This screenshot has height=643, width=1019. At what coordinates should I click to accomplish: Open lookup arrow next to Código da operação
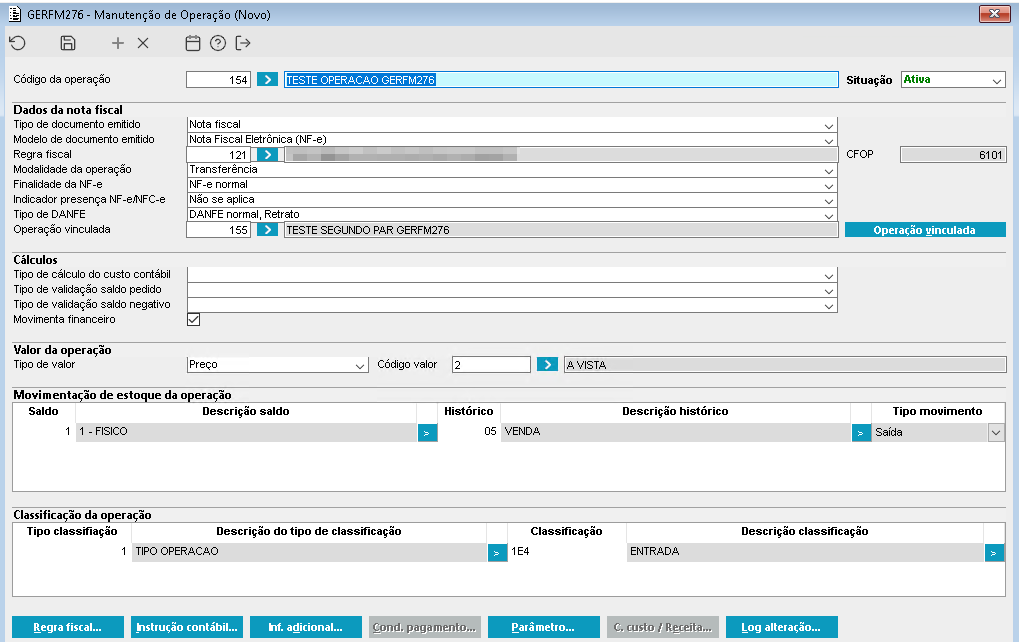[x=267, y=79]
